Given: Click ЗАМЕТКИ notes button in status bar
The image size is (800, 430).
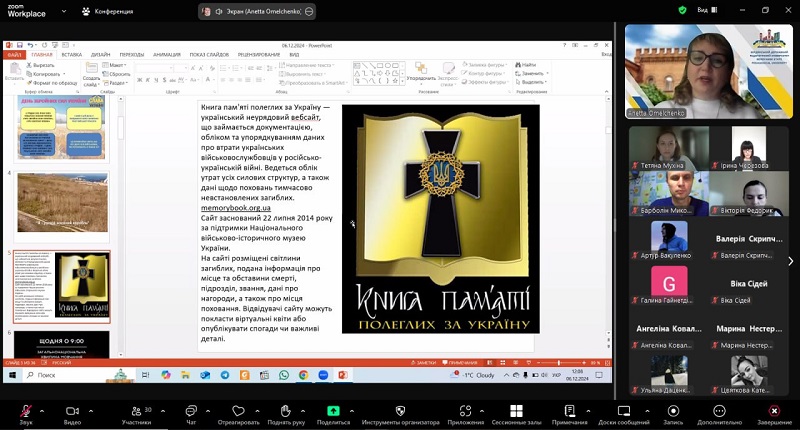Looking at the screenshot, I should pyautogui.click(x=423, y=363).
